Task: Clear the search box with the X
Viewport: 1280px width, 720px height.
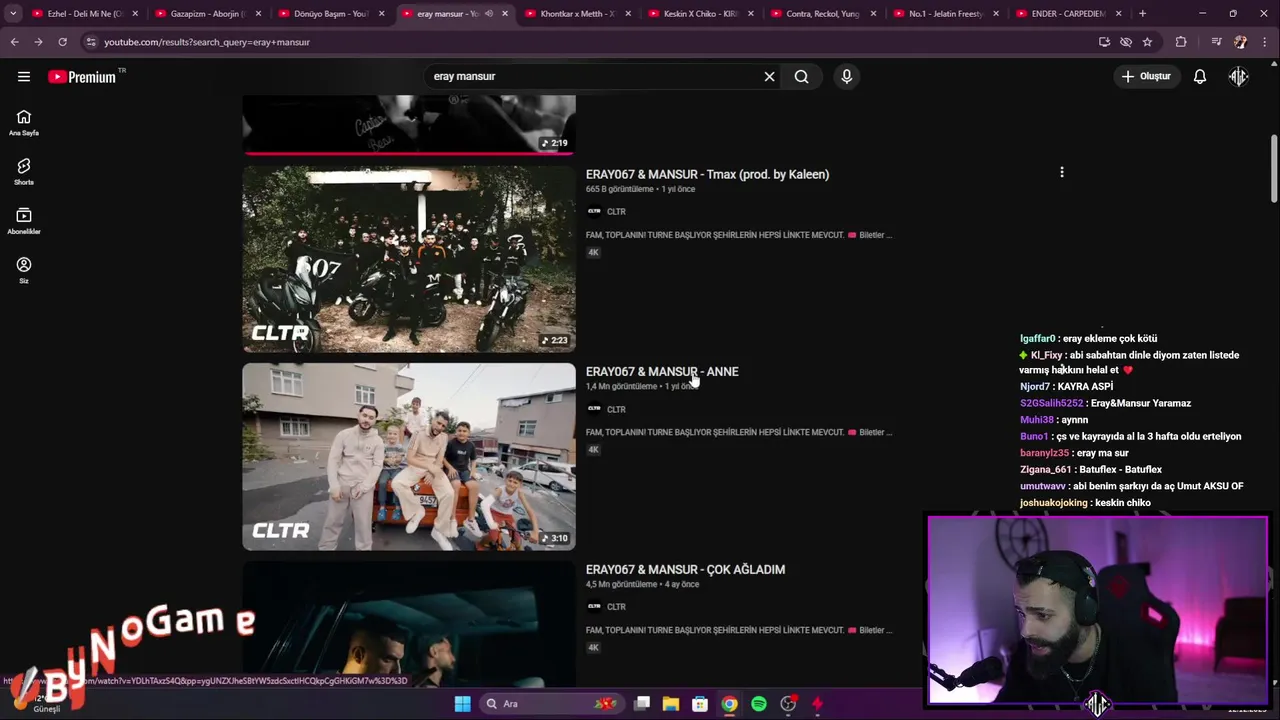Action: (x=769, y=76)
